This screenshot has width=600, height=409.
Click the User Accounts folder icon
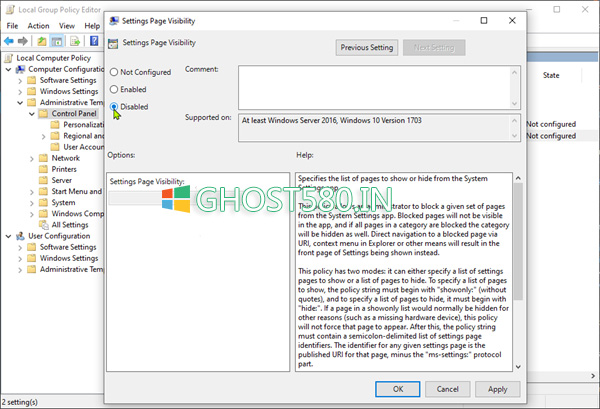tap(55, 147)
